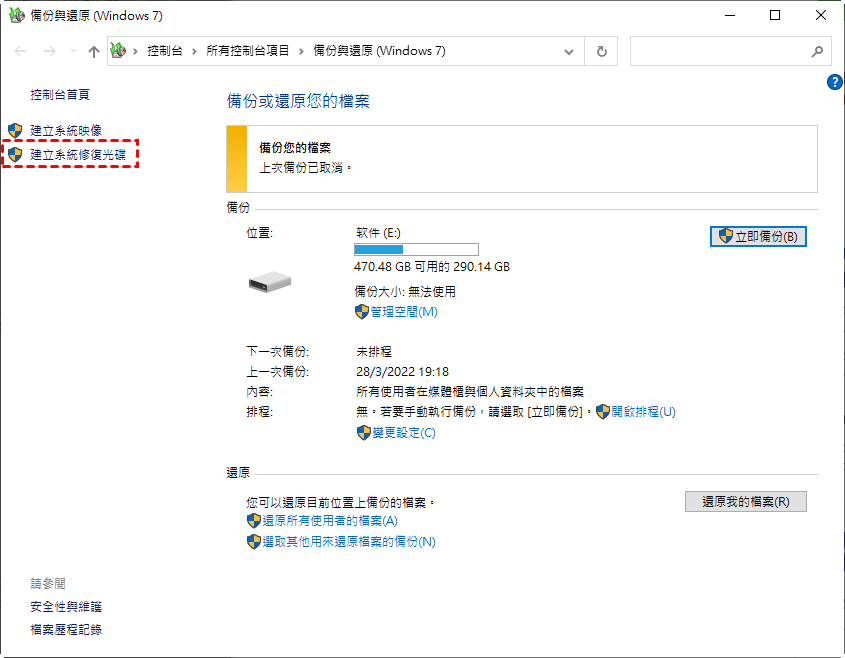This screenshot has height=658, width=845.
Task: Click the disk usage bar for 软件 (E:)
Action: (x=416, y=250)
